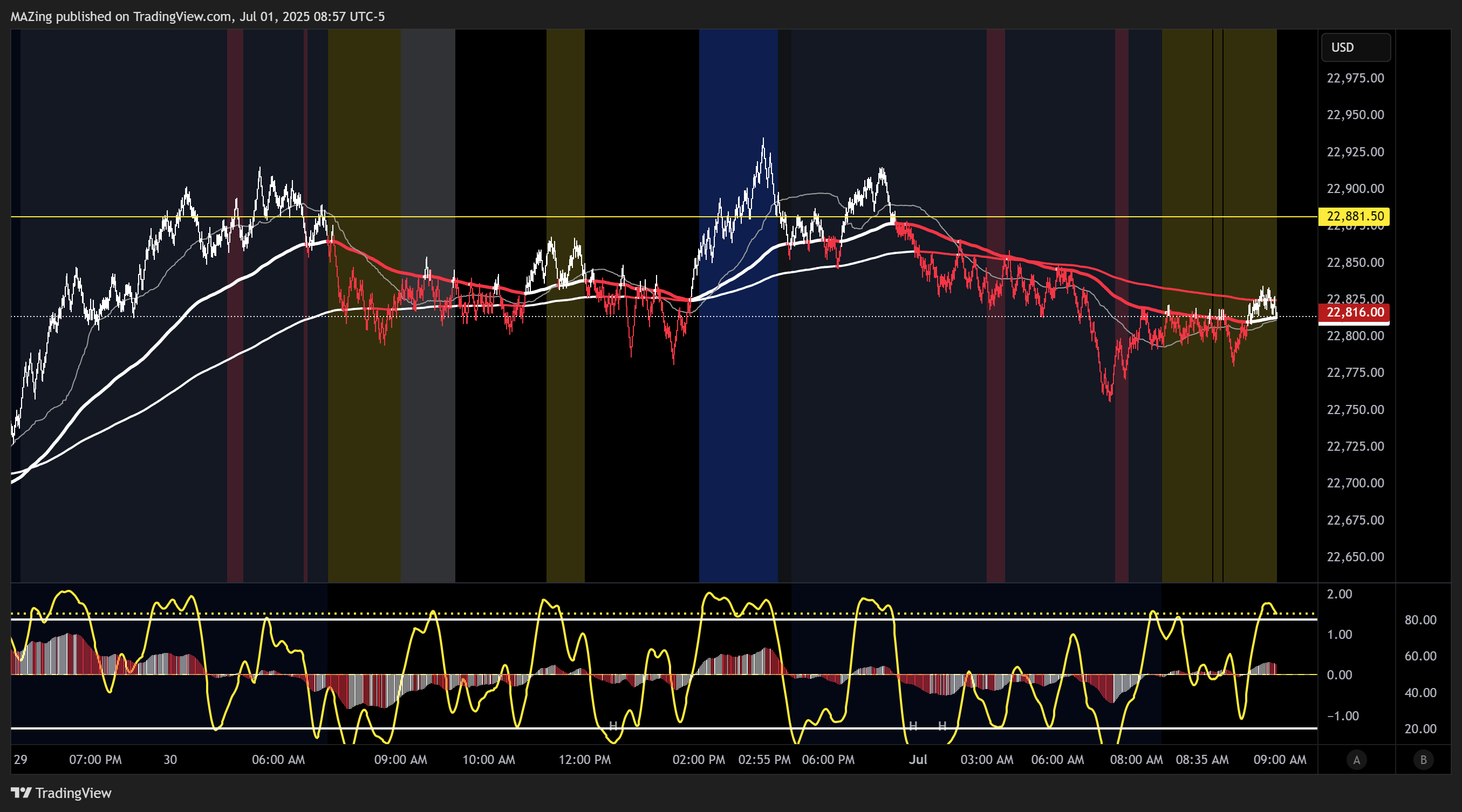Image resolution: width=1462 pixels, height=812 pixels.
Task: Click the 07:00 PM time axis label
Action: [95, 760]
